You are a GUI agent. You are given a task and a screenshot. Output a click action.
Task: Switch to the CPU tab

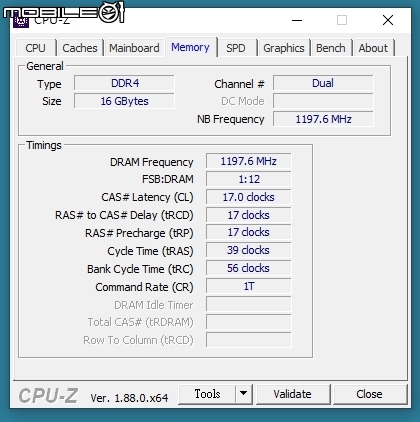(x=35, y=48)
